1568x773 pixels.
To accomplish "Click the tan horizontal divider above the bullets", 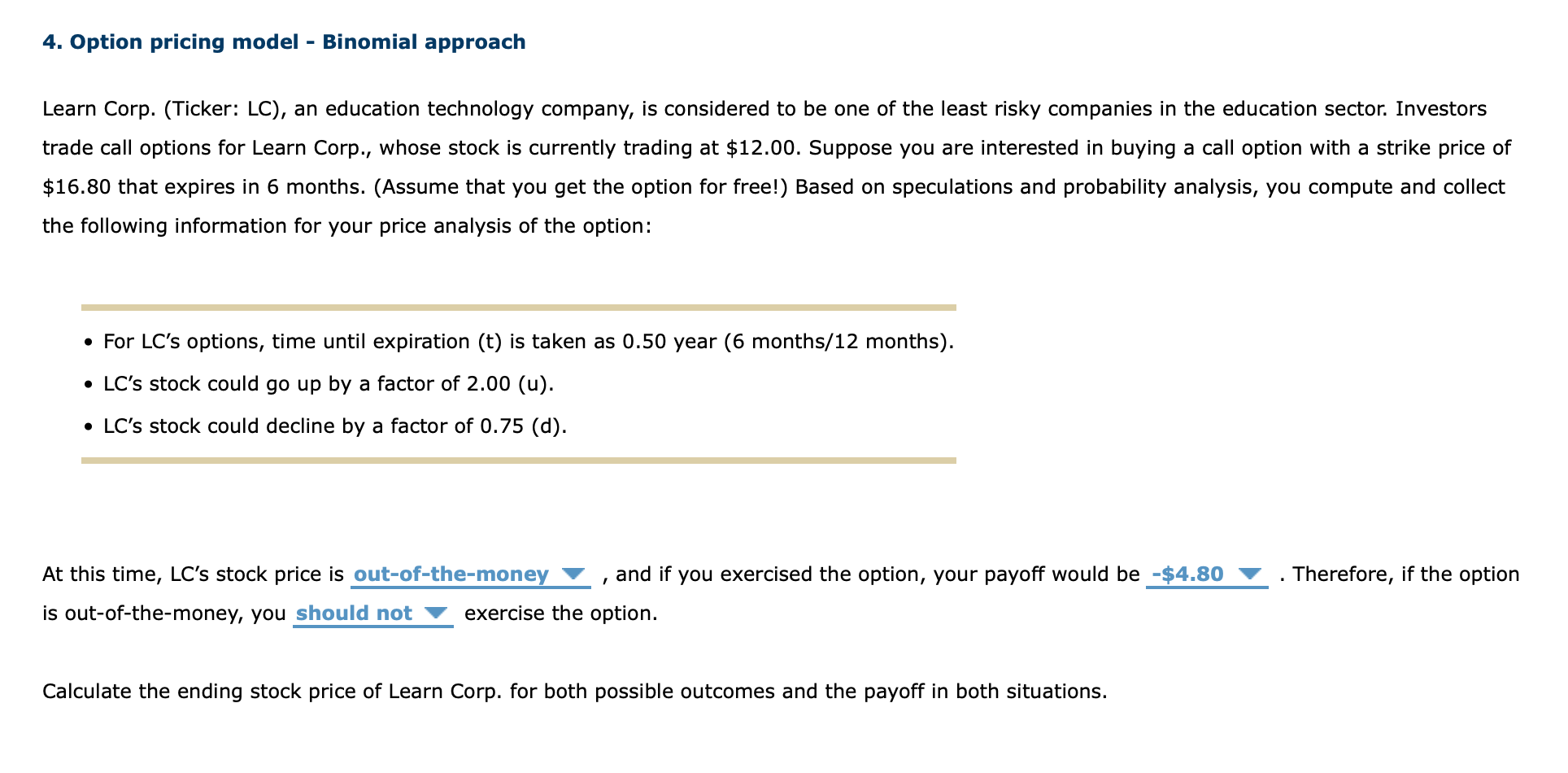I will (x=518, y=307).
